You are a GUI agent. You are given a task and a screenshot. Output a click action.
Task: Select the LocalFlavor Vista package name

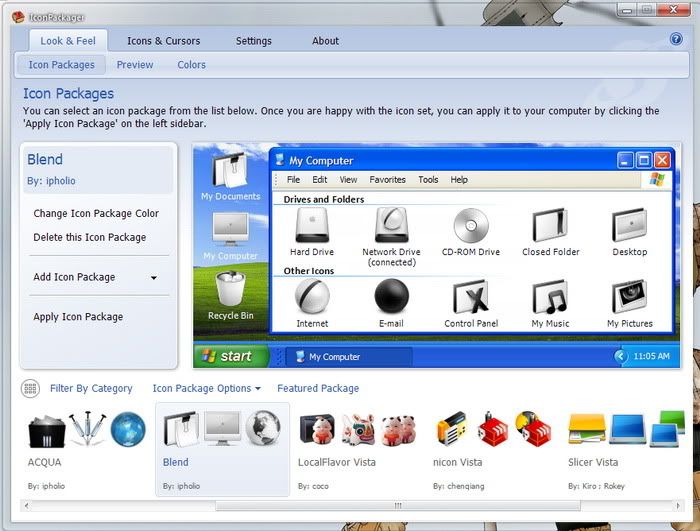click(x=337, y=462)
